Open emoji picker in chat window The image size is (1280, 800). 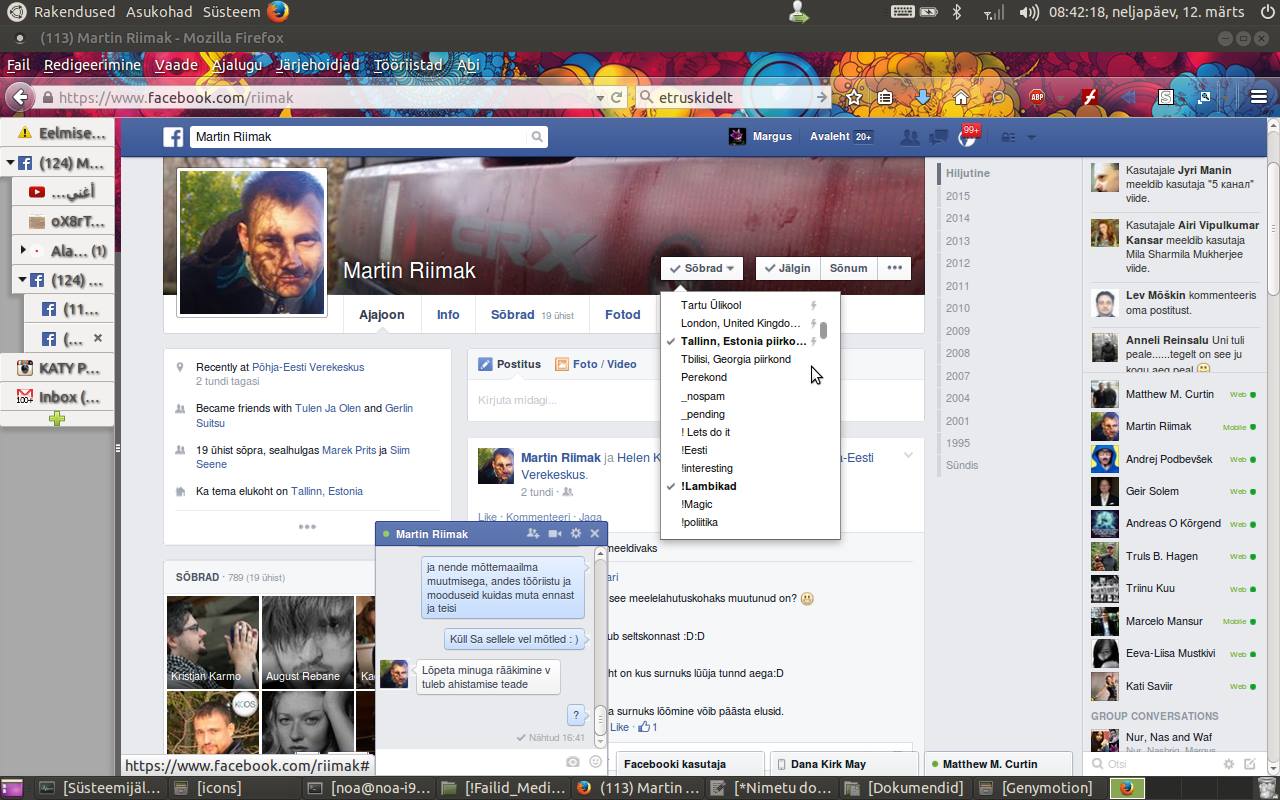[595, 762]
